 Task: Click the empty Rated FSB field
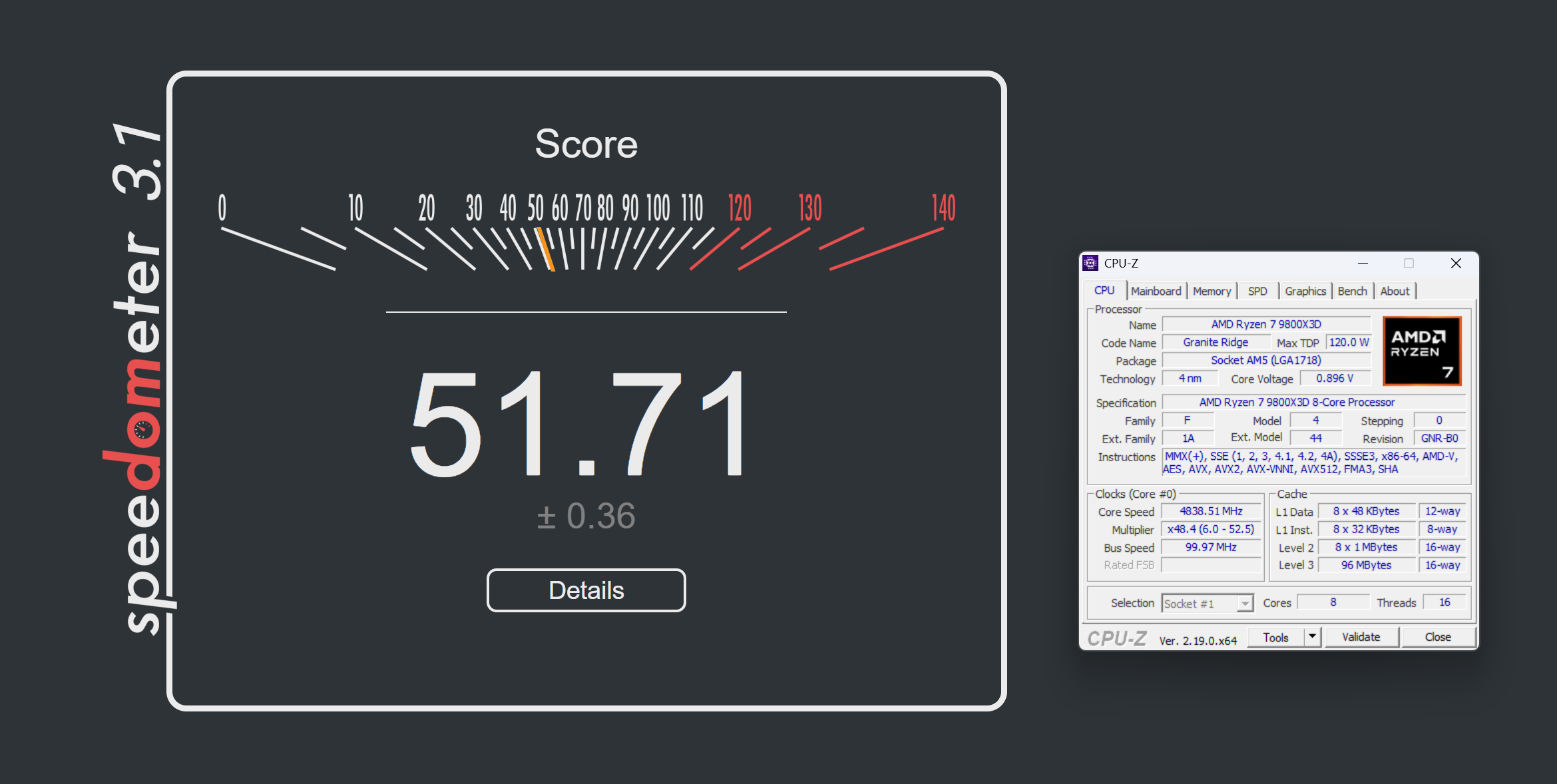pos(1211,565)
